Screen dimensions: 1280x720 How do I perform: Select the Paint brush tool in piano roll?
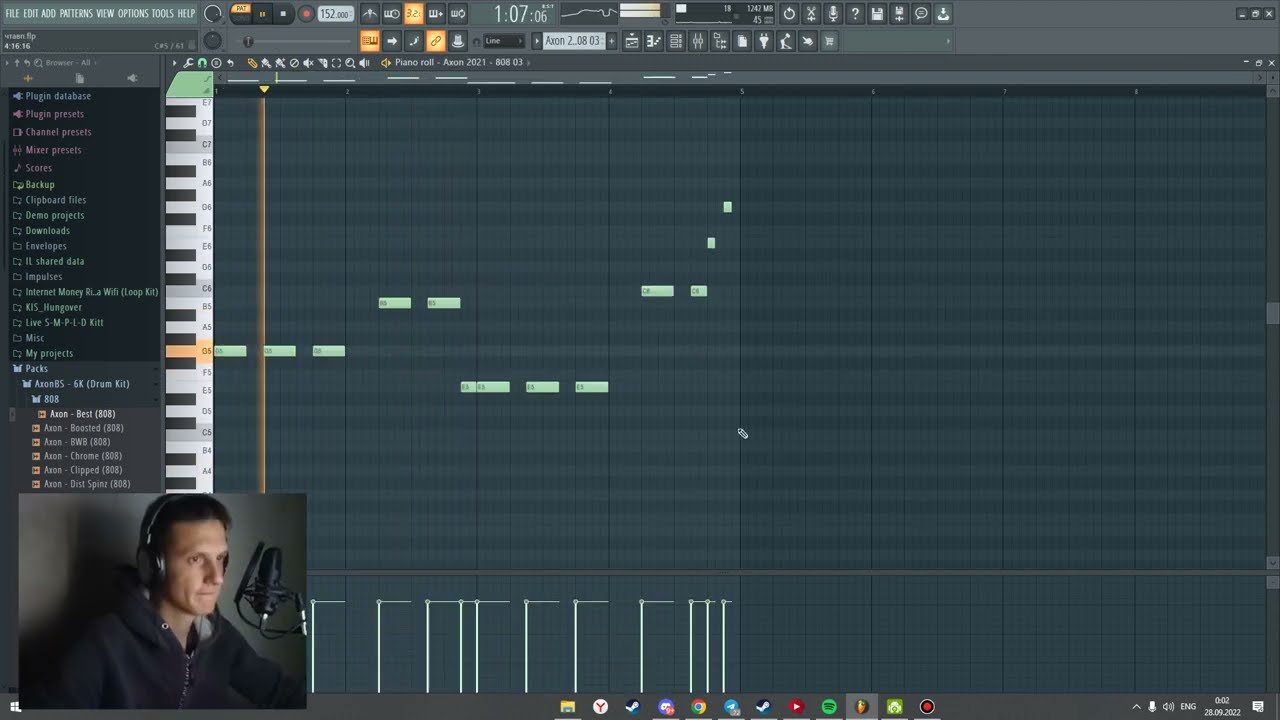[266, 63]
